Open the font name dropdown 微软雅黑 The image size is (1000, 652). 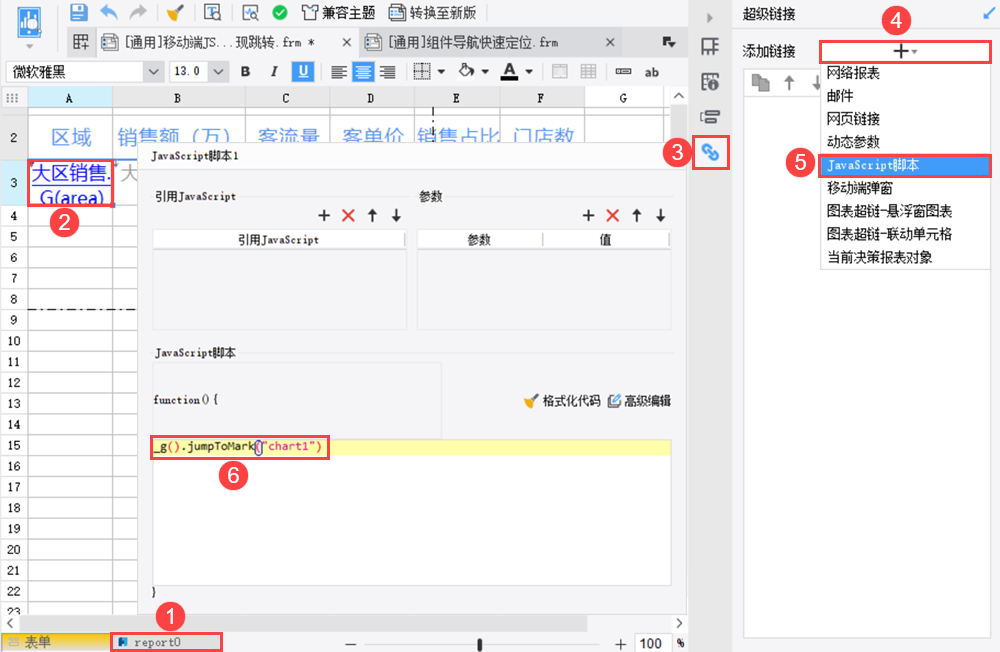153,72
